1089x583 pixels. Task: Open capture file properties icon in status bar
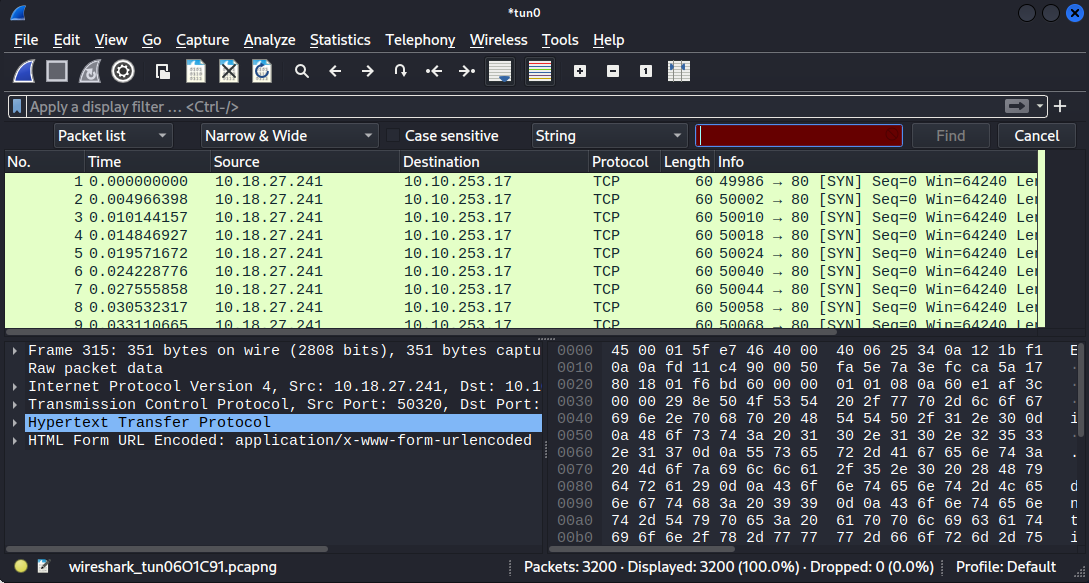(x=44, y=566)
